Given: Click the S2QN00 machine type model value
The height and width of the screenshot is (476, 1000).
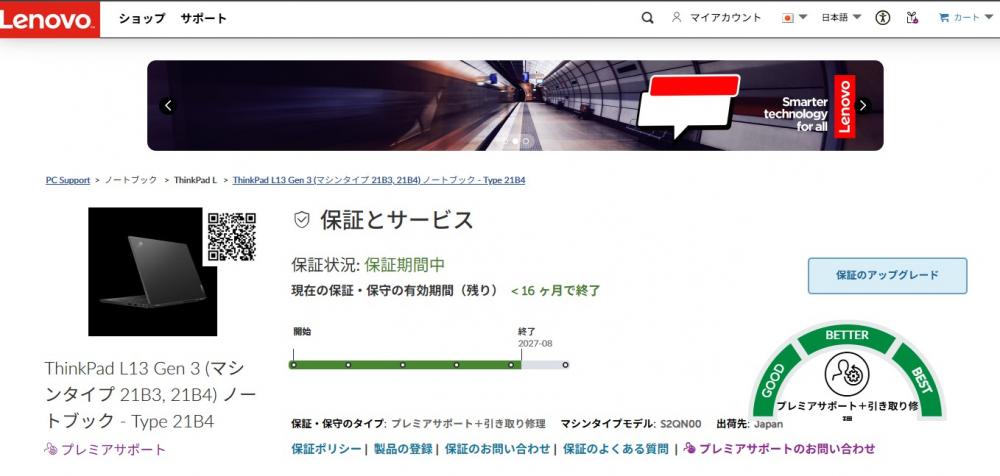Looking at the screenshot, I should (680, 424).
